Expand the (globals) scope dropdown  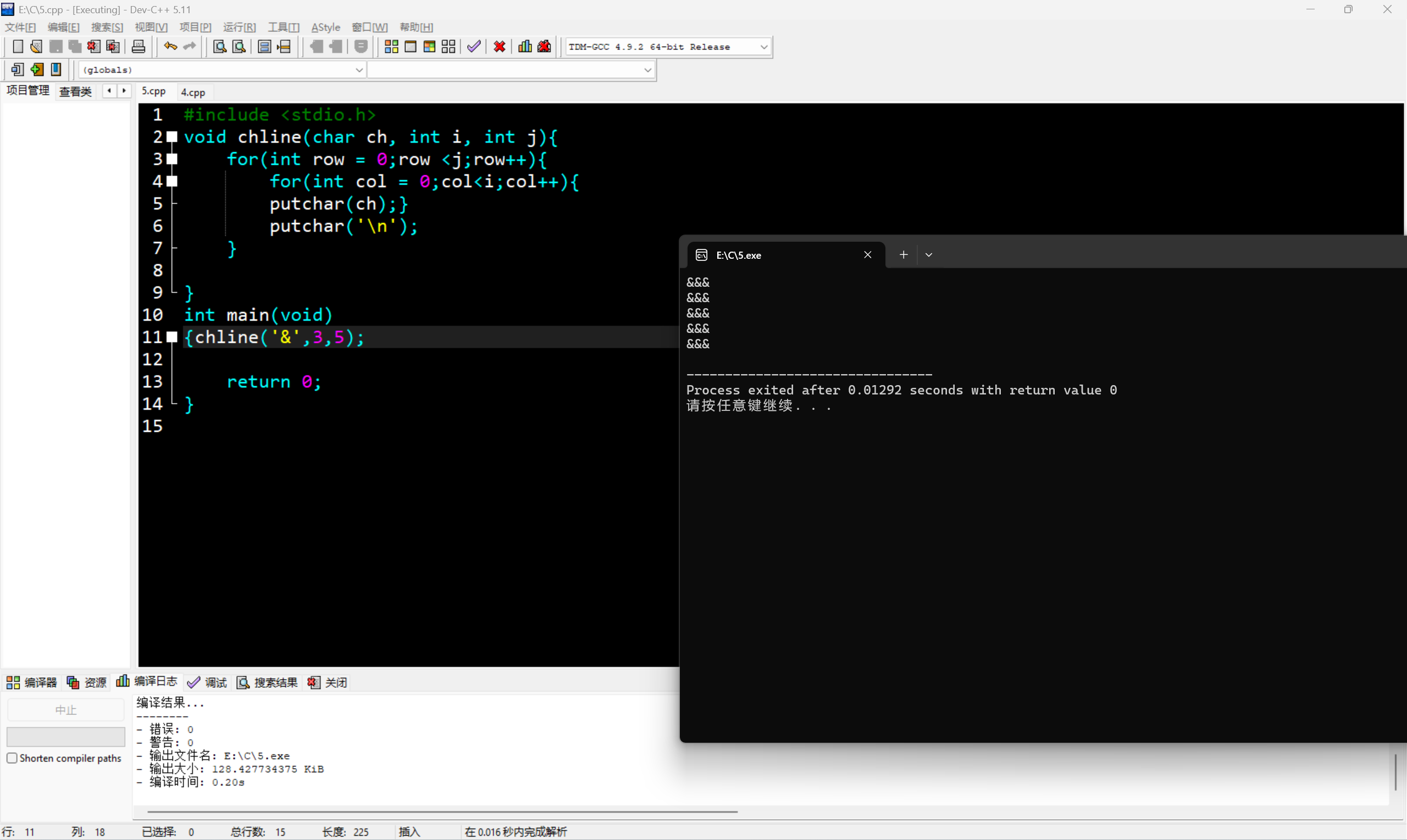(x=359, y=70)
